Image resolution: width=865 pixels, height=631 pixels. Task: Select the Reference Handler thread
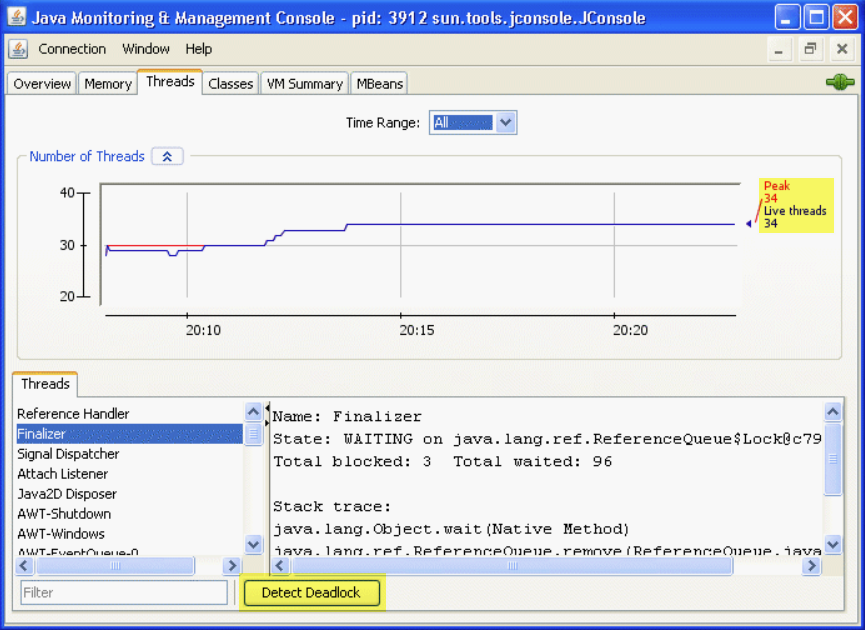[x=73, y=414]
